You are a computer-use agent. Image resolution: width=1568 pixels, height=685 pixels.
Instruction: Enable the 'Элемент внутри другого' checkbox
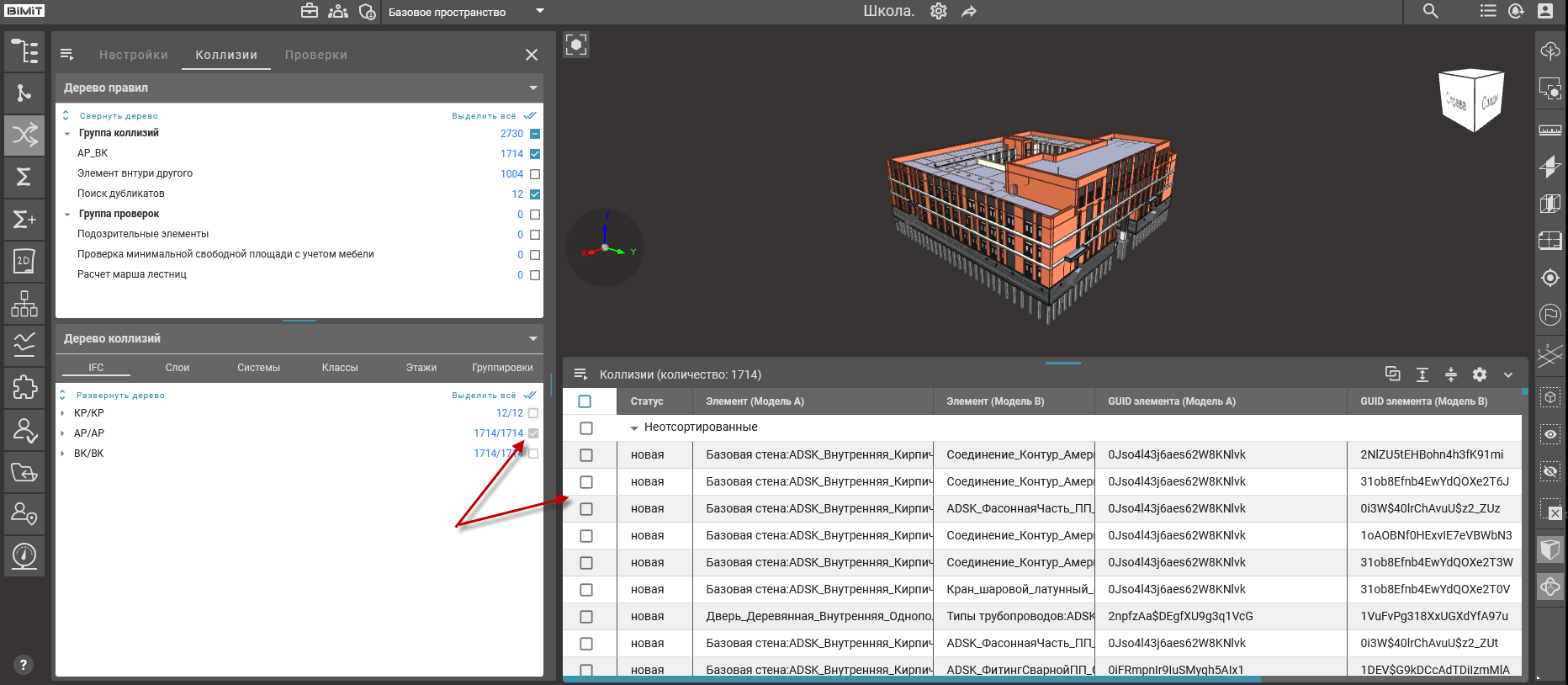[535, 174]
